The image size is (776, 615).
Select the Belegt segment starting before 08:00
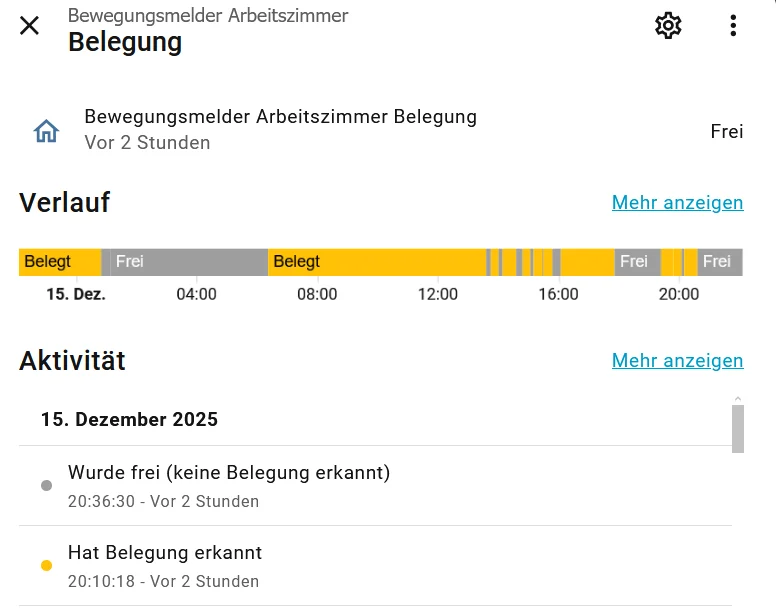pyautogui.click(x=375, y=262)
